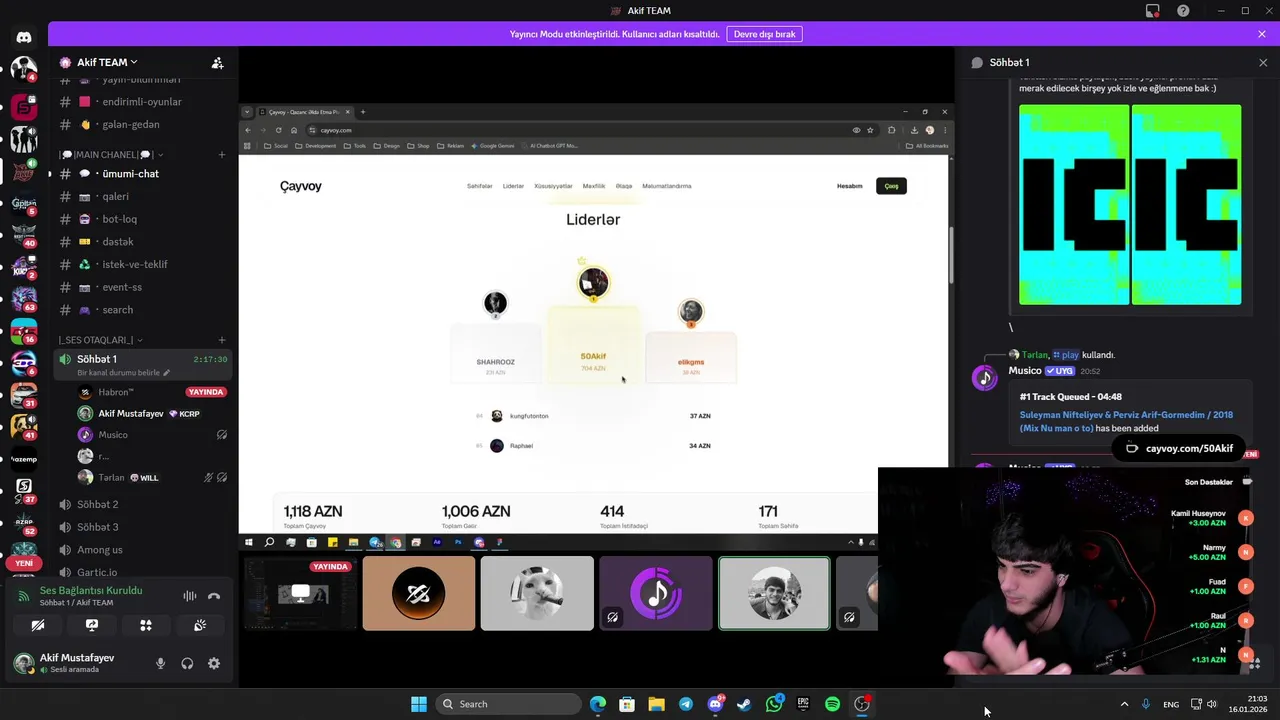
Task: Open Discord direct messages home icon
Action: [x=24, y=37]
